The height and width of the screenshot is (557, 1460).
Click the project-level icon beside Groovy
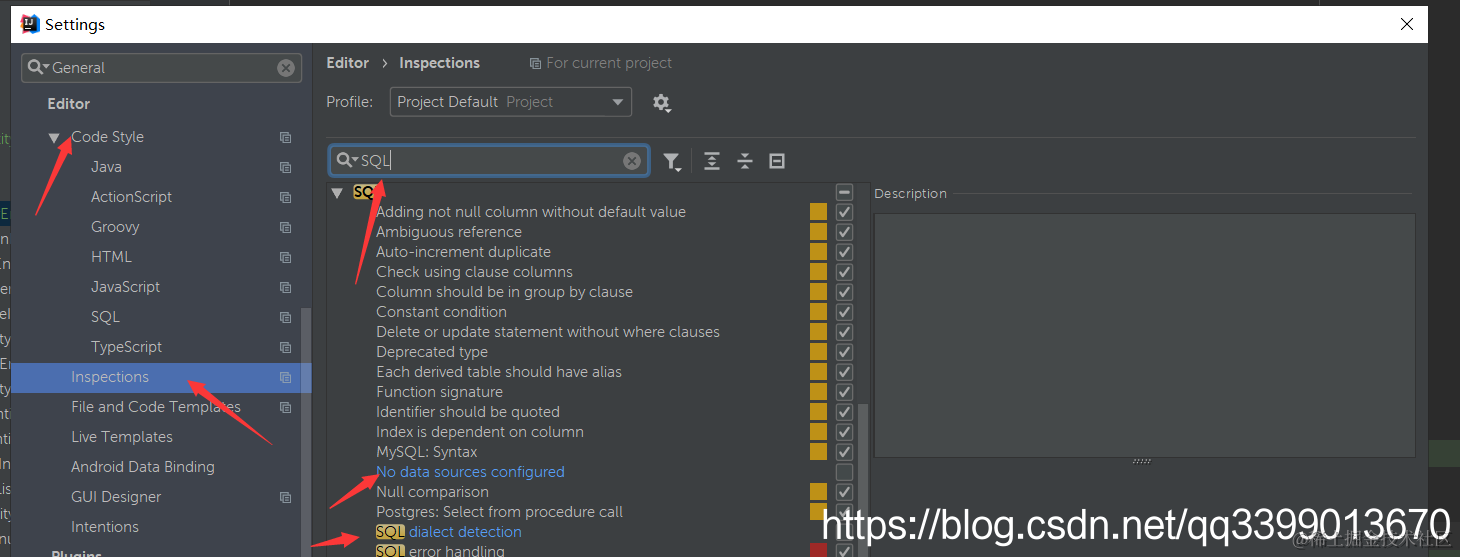coord(286,227)
